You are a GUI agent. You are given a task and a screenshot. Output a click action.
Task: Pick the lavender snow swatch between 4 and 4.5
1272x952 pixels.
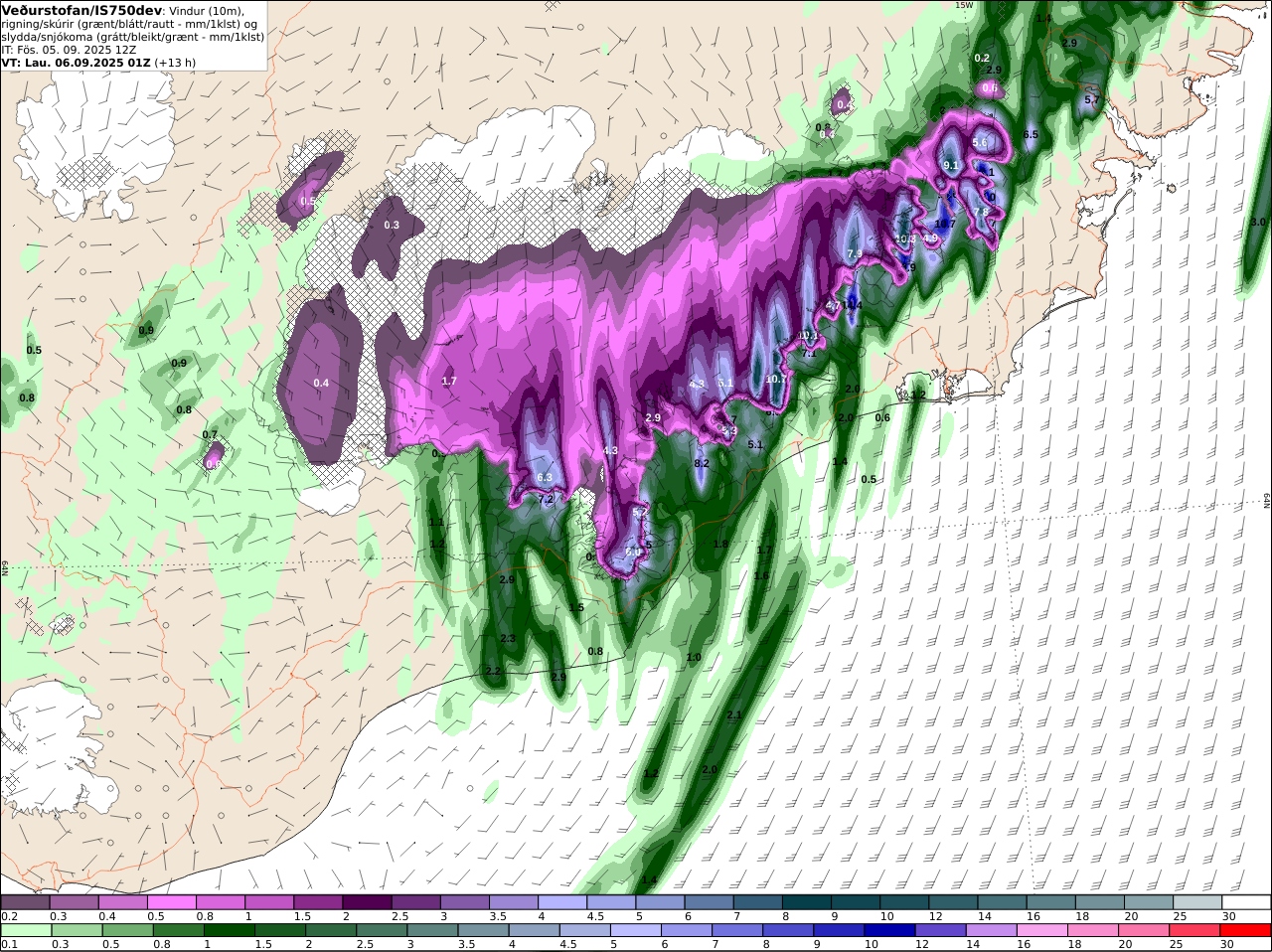coord(561,902)
